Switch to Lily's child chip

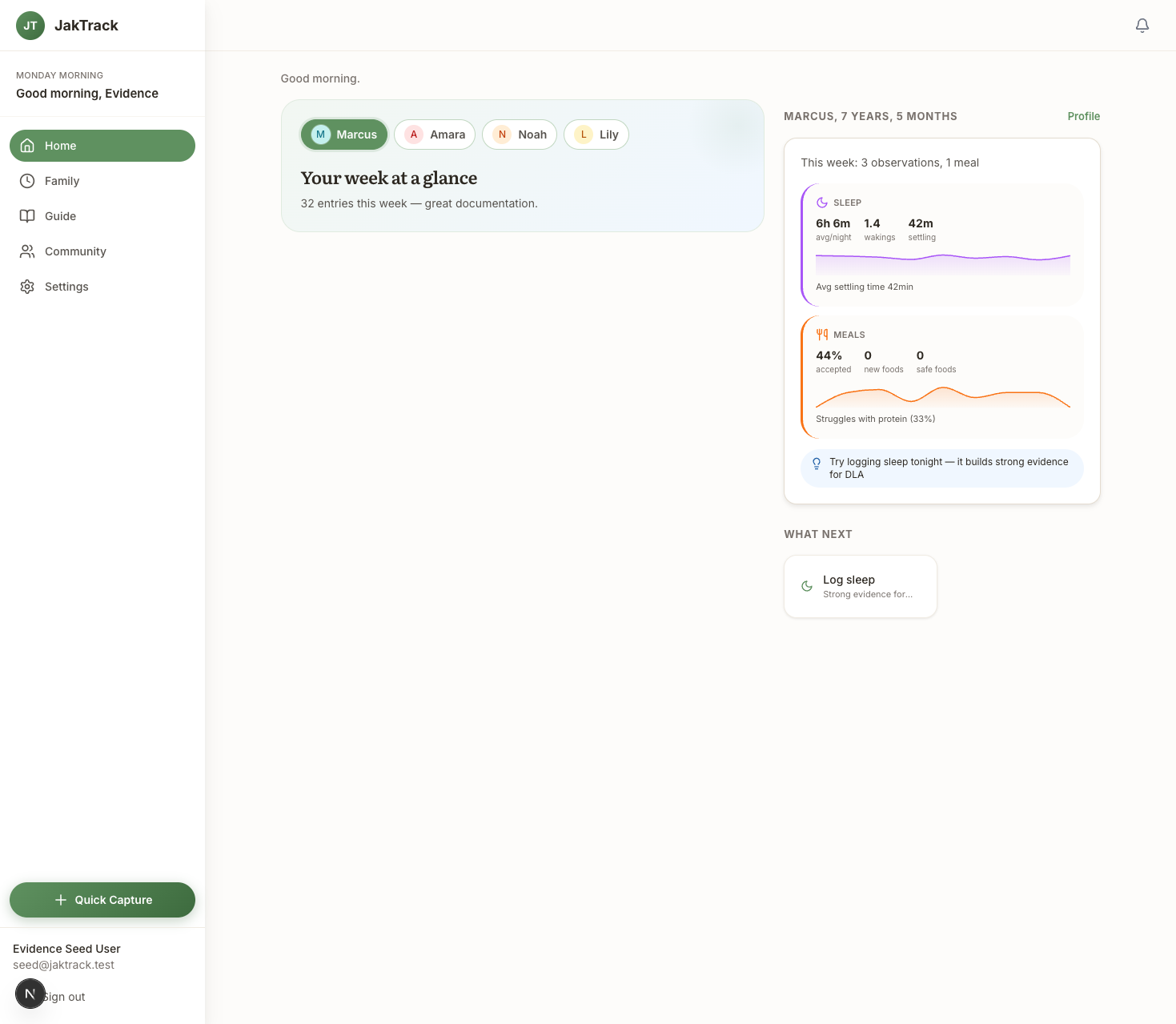tap(596, 135)
